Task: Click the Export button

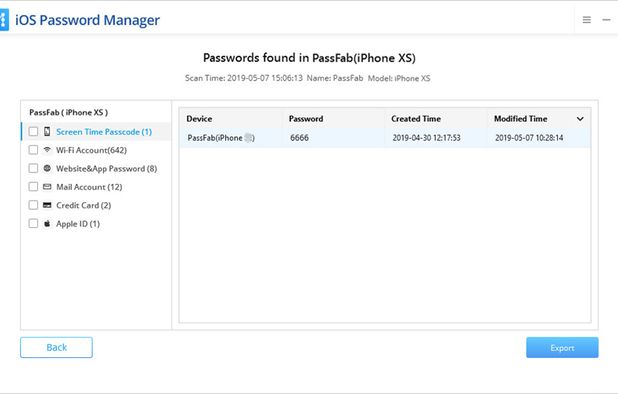Action: pos(562,348)
